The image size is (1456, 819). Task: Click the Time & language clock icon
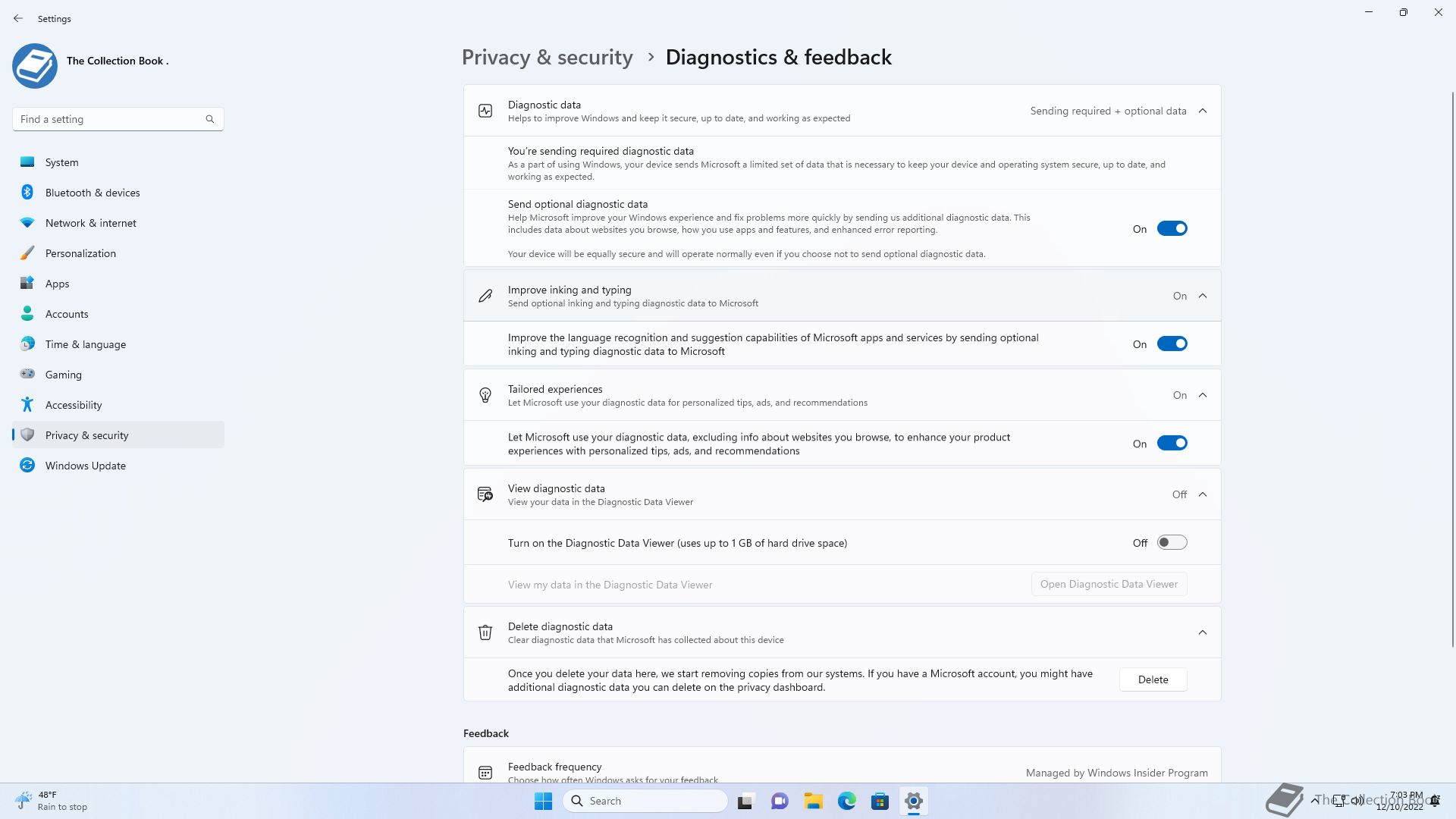[27, 344]
